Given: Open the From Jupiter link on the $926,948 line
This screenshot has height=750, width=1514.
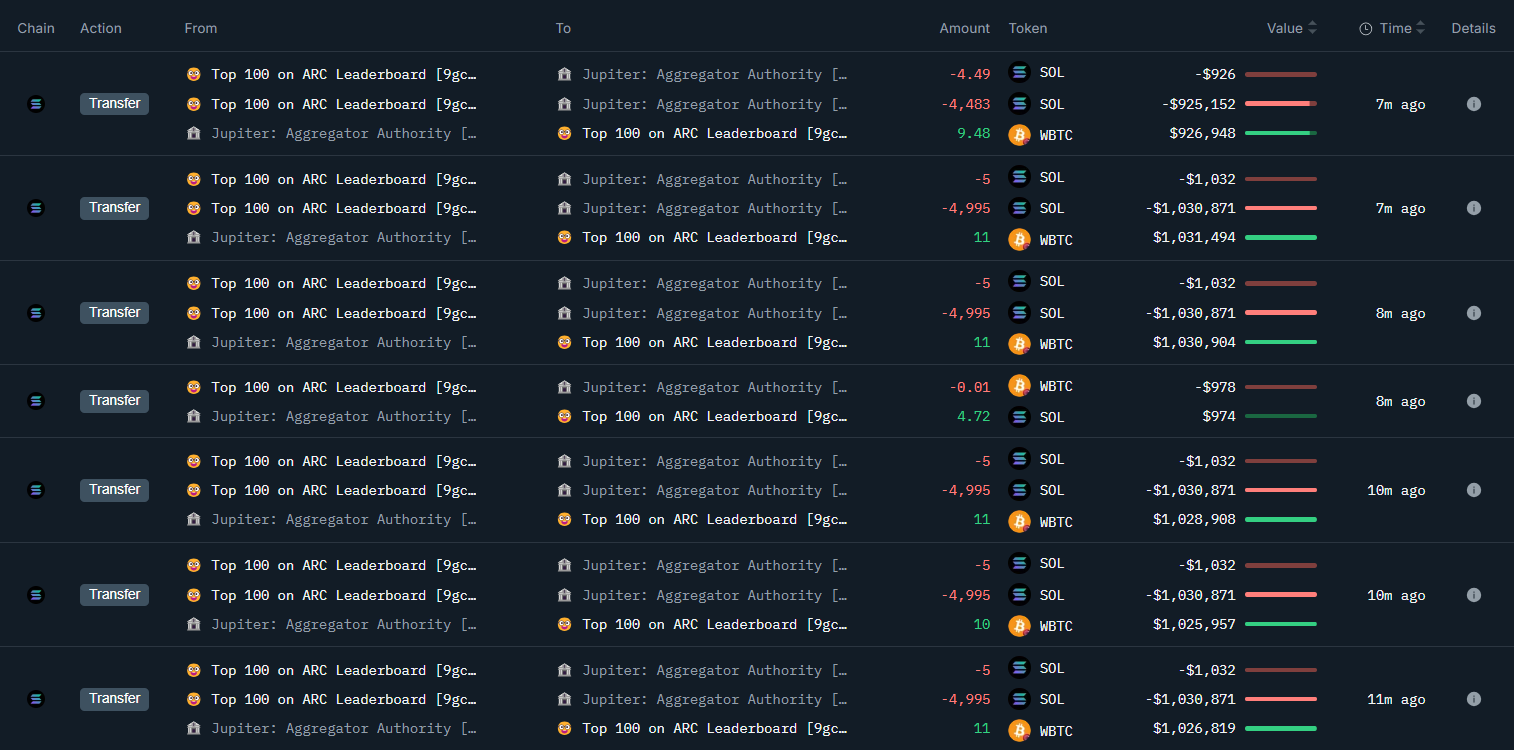Looking at the screenshot, I should 344,133.
